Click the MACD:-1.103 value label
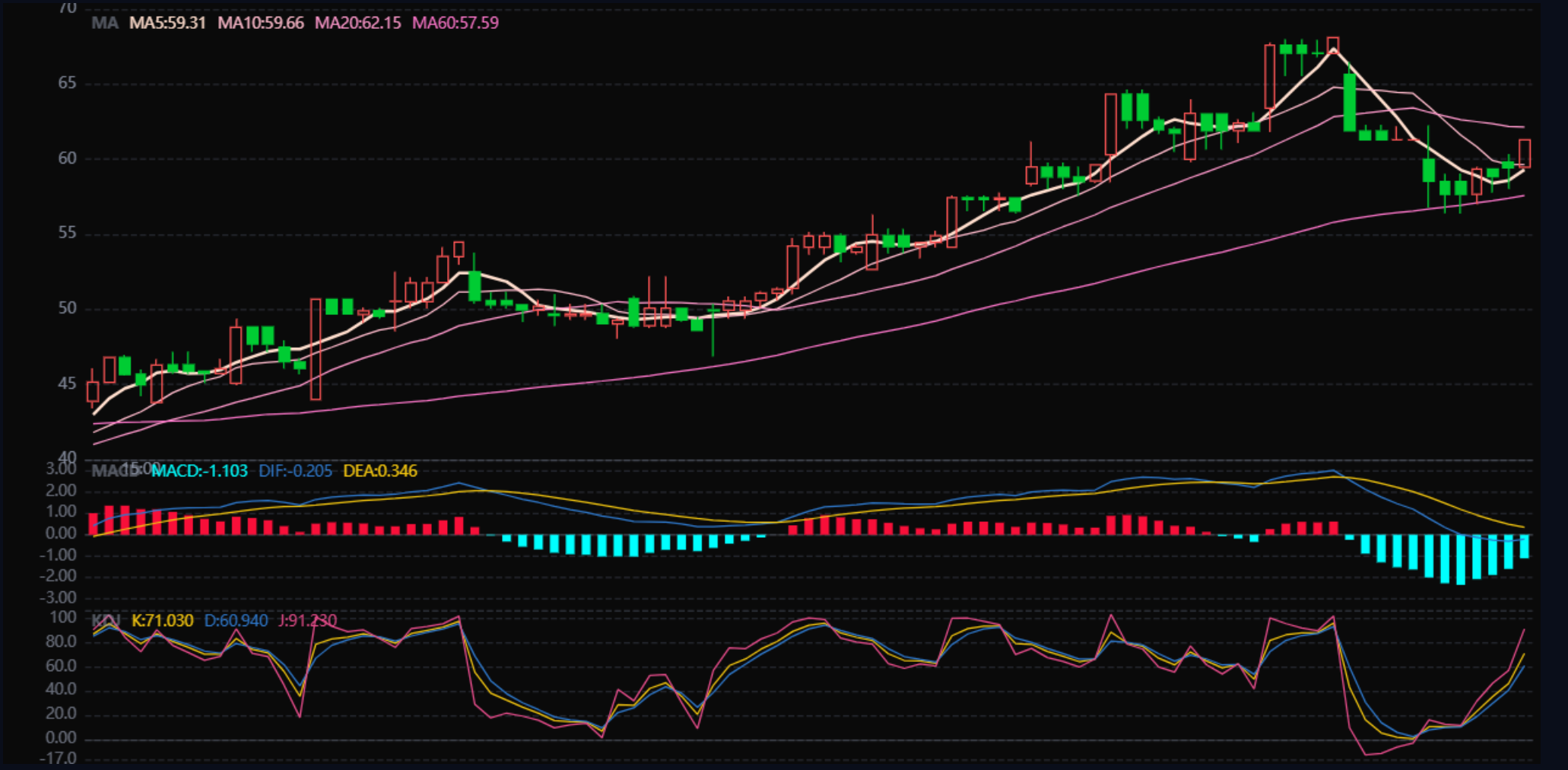 point(199,471)
